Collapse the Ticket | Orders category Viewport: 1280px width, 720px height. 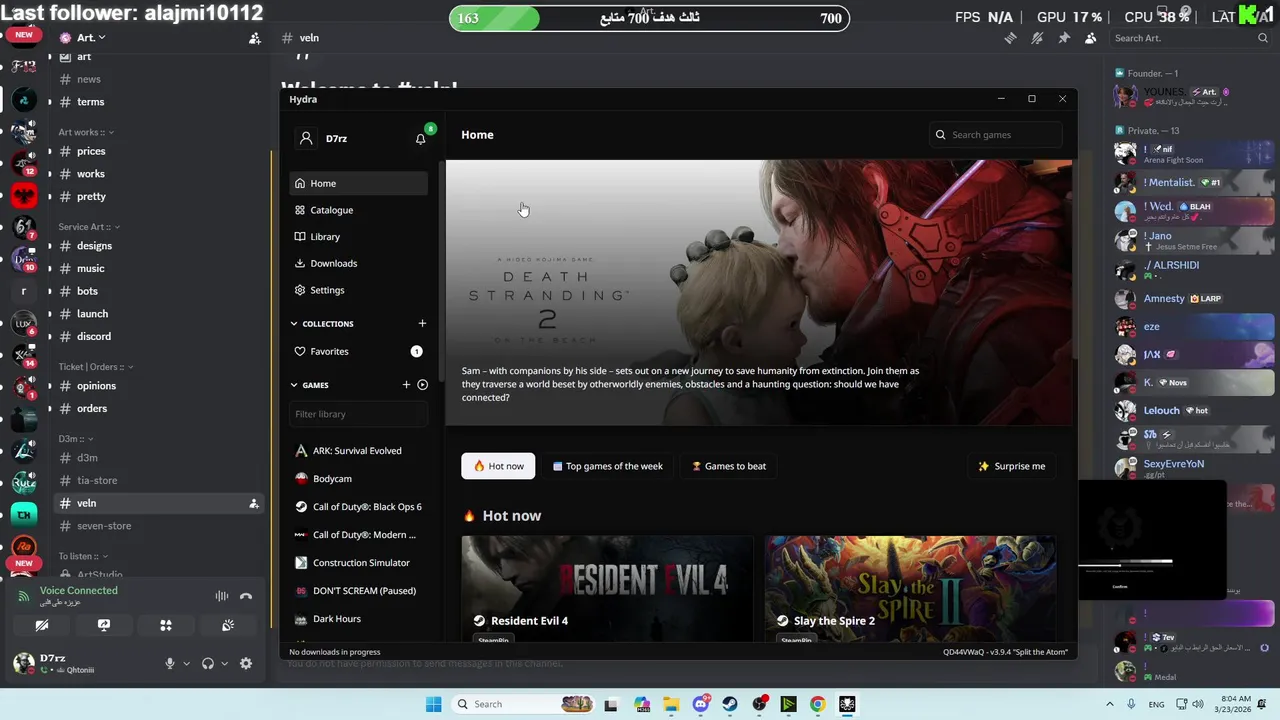pyautogui.click(x=95, y=367)
